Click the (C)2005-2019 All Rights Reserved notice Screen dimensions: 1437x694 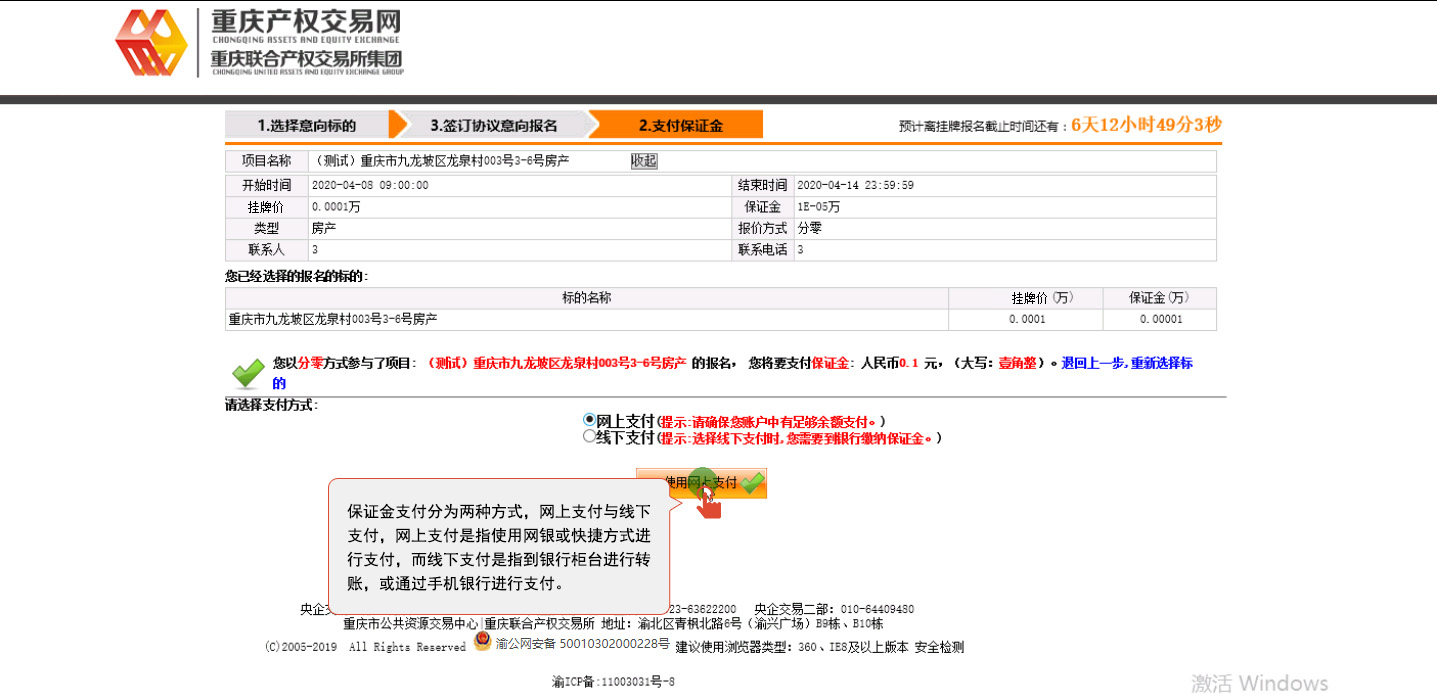coord(365,647)
